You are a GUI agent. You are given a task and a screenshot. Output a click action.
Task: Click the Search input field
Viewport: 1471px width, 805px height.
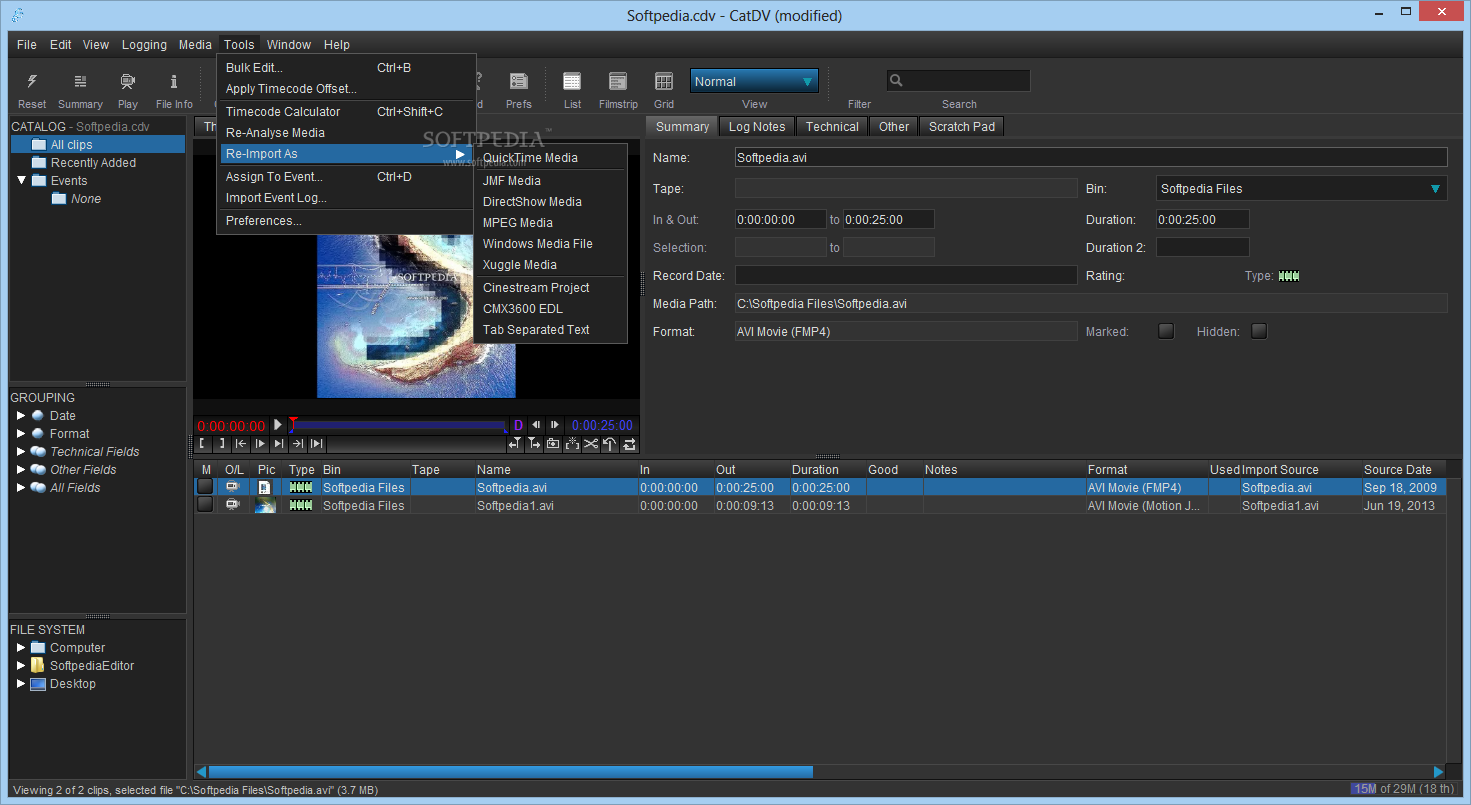(x=958, y=81)
